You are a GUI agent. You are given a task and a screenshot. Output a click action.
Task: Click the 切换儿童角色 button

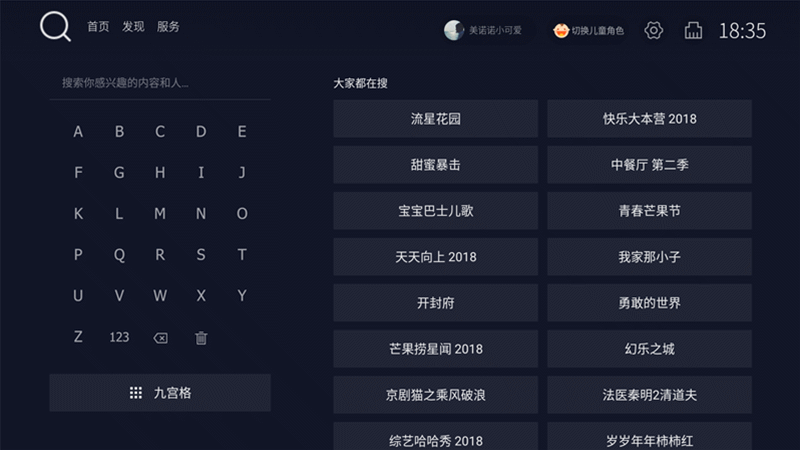[589, 31]
